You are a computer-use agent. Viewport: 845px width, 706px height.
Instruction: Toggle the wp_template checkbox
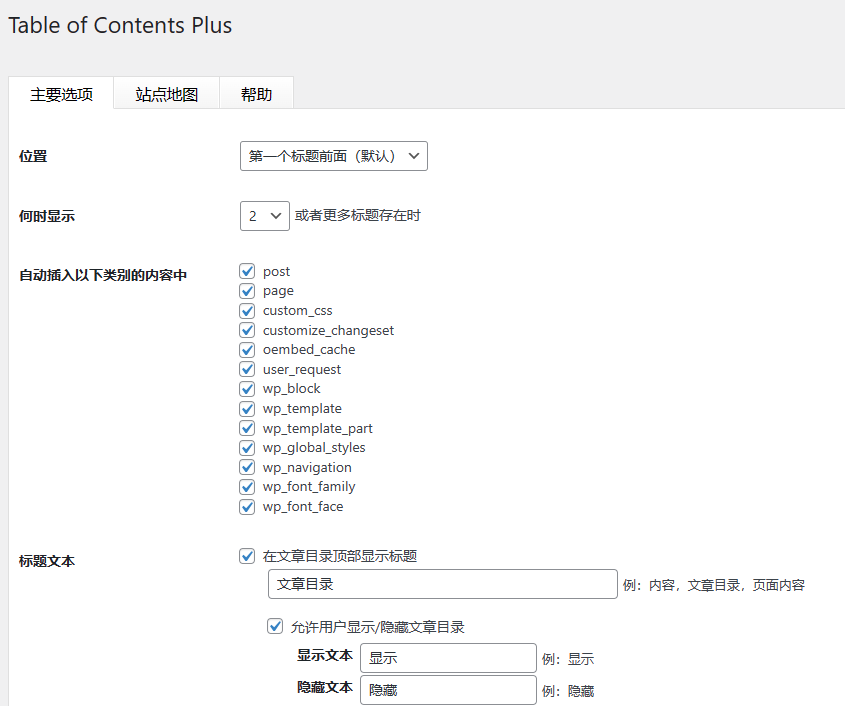pos(247,409)
